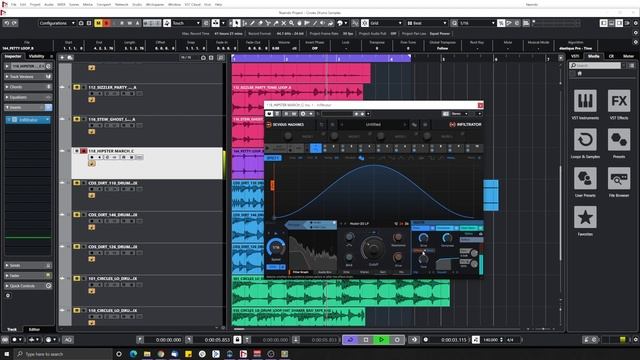Adjust the Speed knob in Infiltrator

(x=276, y=248)
